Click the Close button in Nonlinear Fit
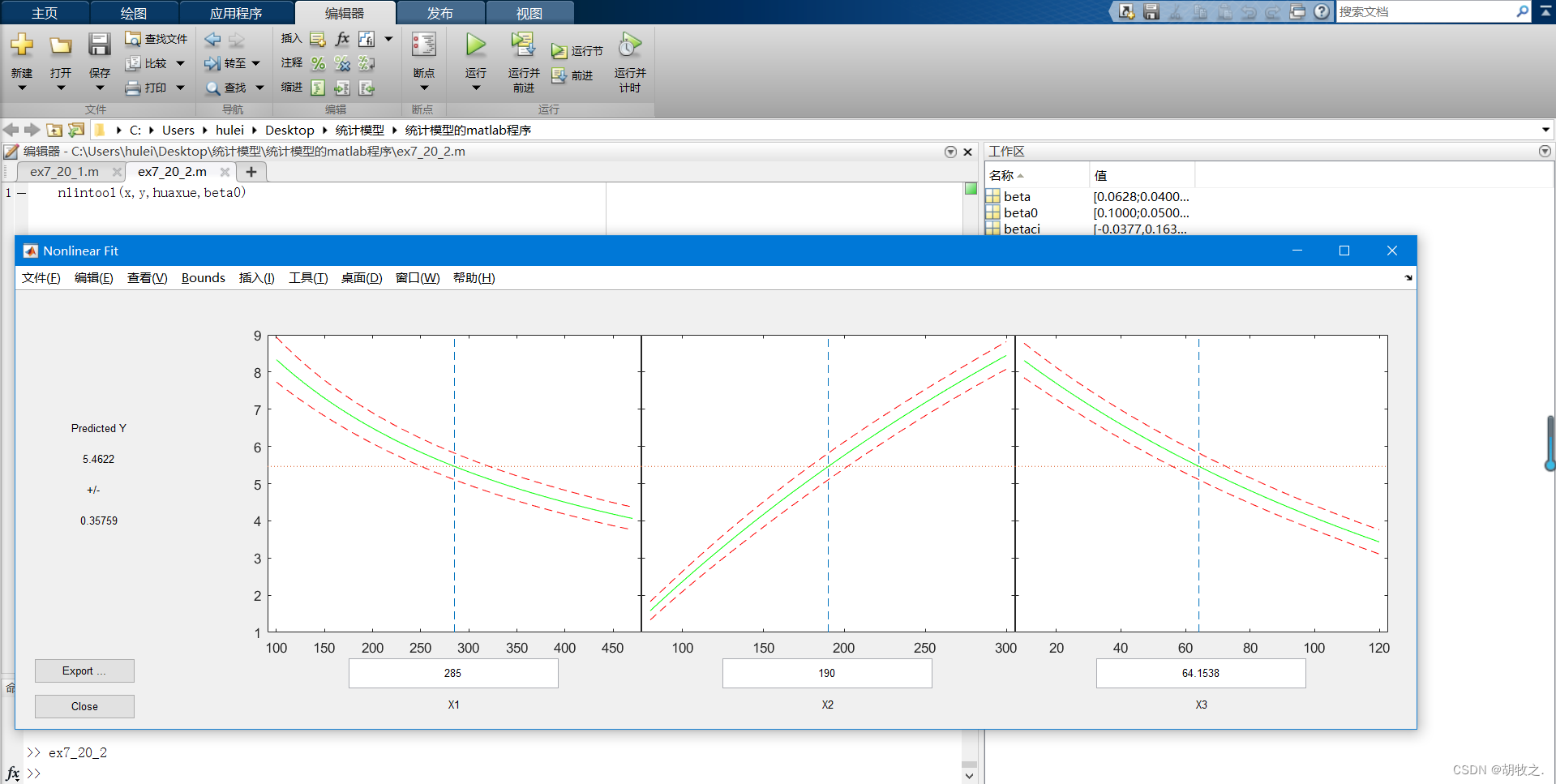 tap(84, 706)
